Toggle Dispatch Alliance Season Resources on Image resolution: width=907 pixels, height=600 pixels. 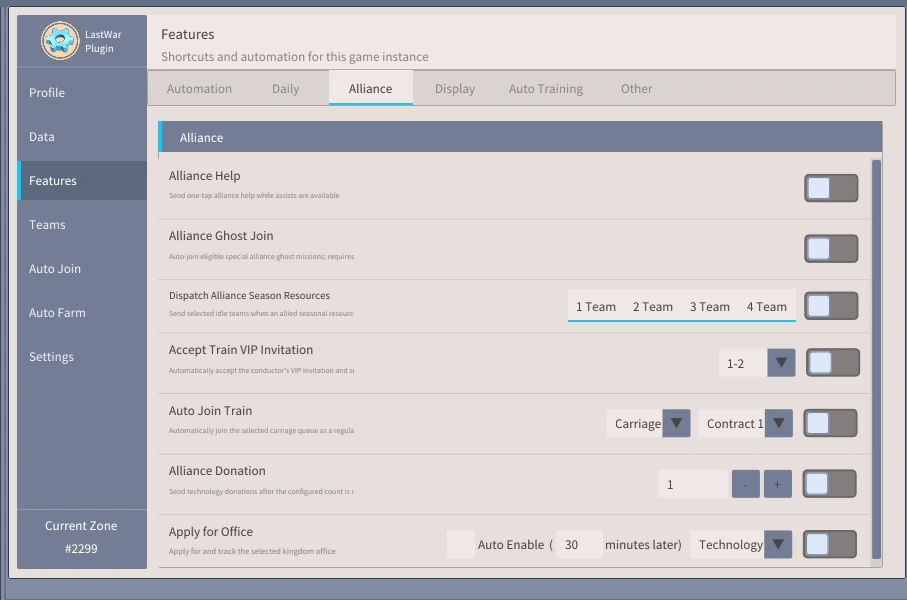[831, 306]
